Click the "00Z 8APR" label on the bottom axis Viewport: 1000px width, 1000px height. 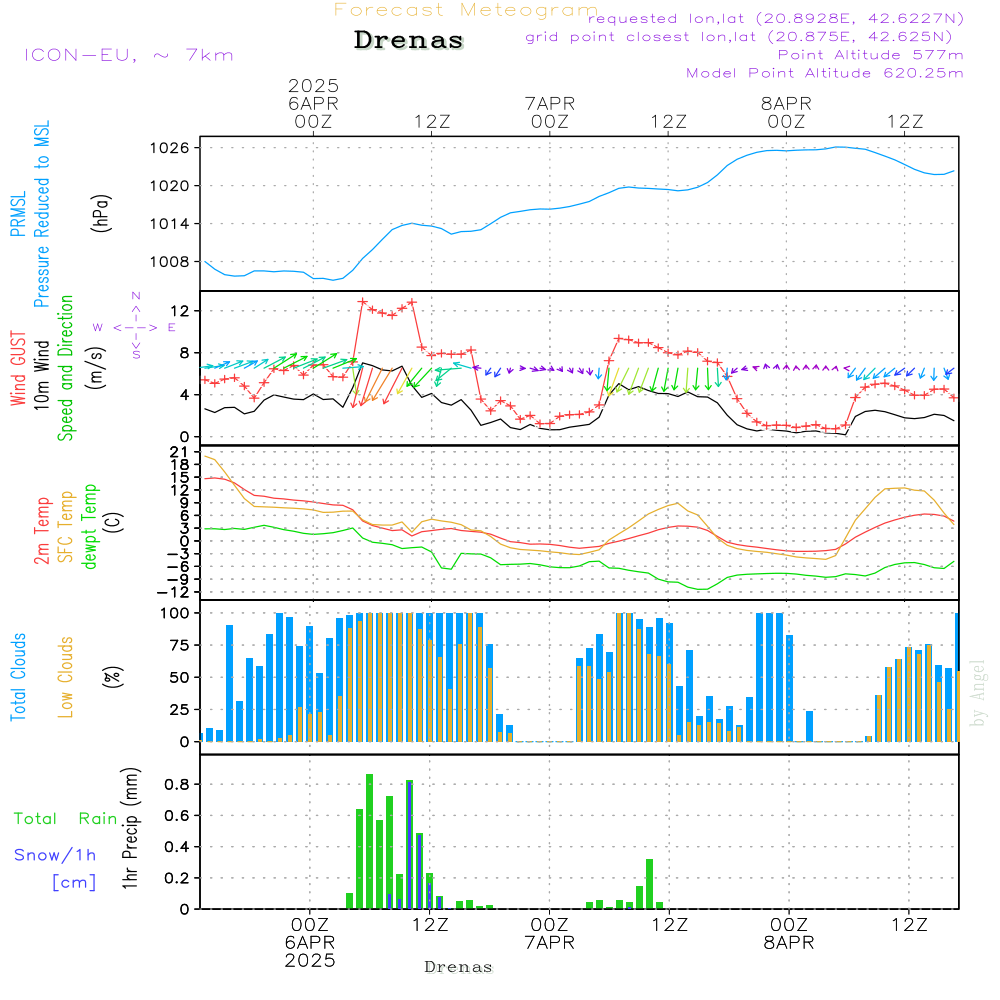coord(789,934)
